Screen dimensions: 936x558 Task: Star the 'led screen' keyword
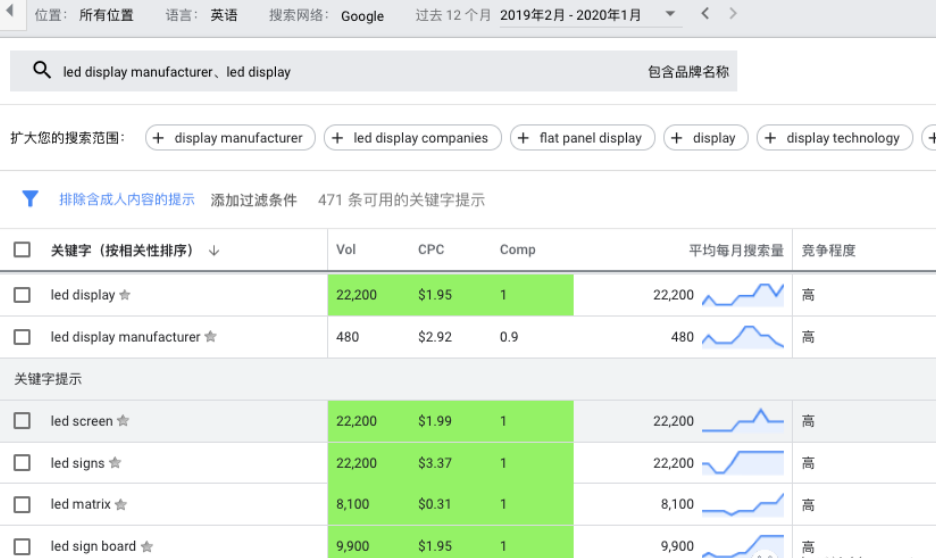click(123, 421)
